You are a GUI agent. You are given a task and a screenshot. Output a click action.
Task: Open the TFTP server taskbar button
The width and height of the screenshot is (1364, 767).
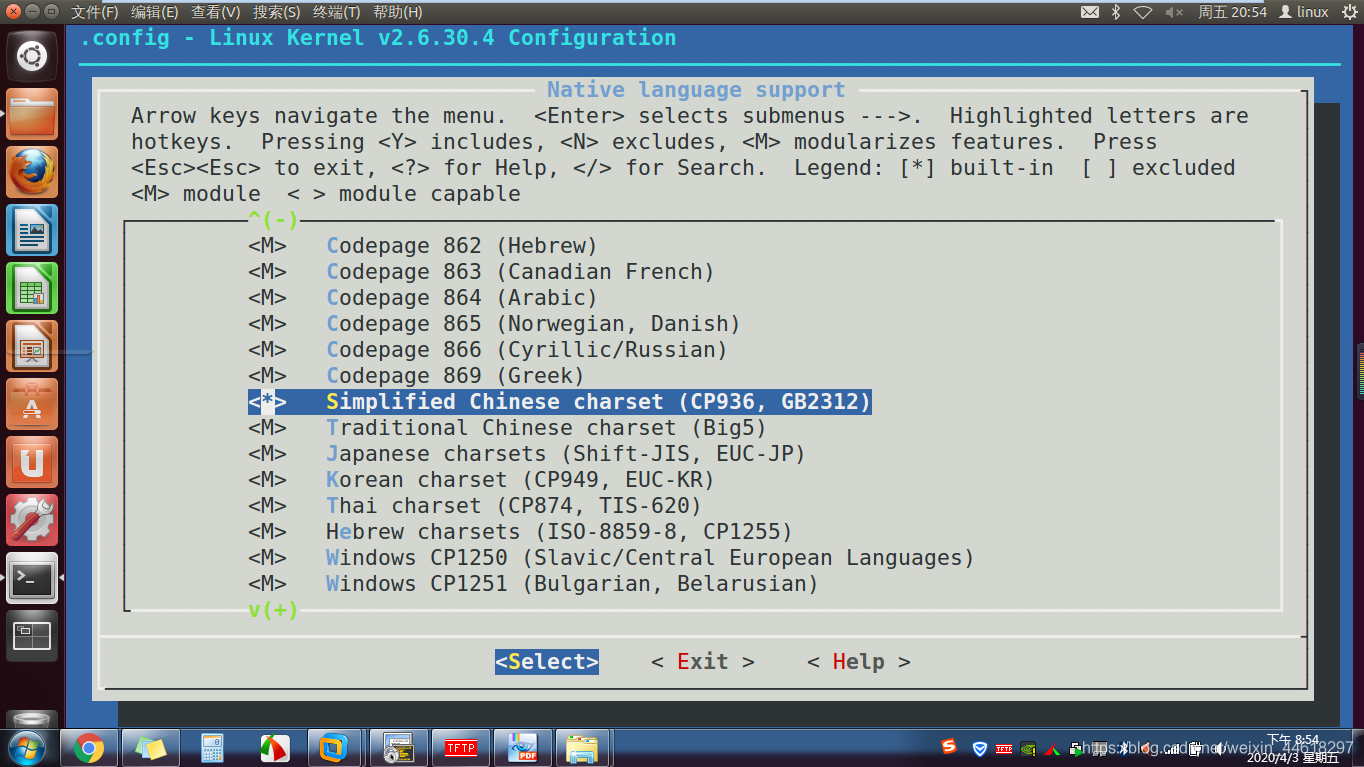460,748
